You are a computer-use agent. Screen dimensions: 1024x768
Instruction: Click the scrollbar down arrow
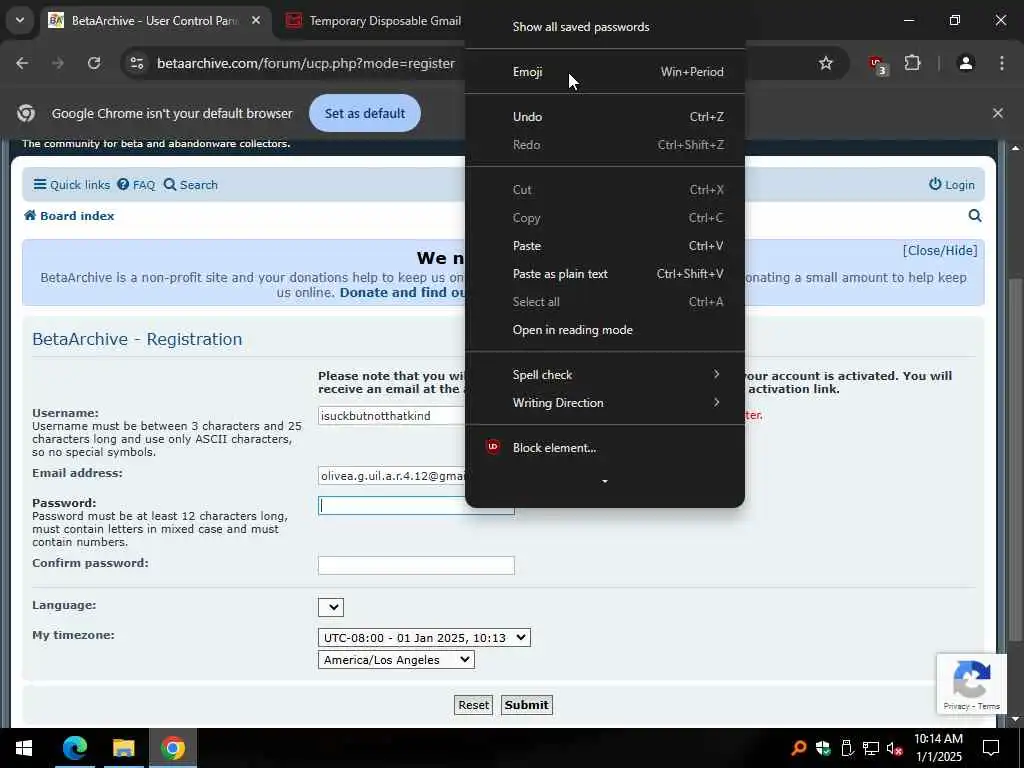[1016, 719]
